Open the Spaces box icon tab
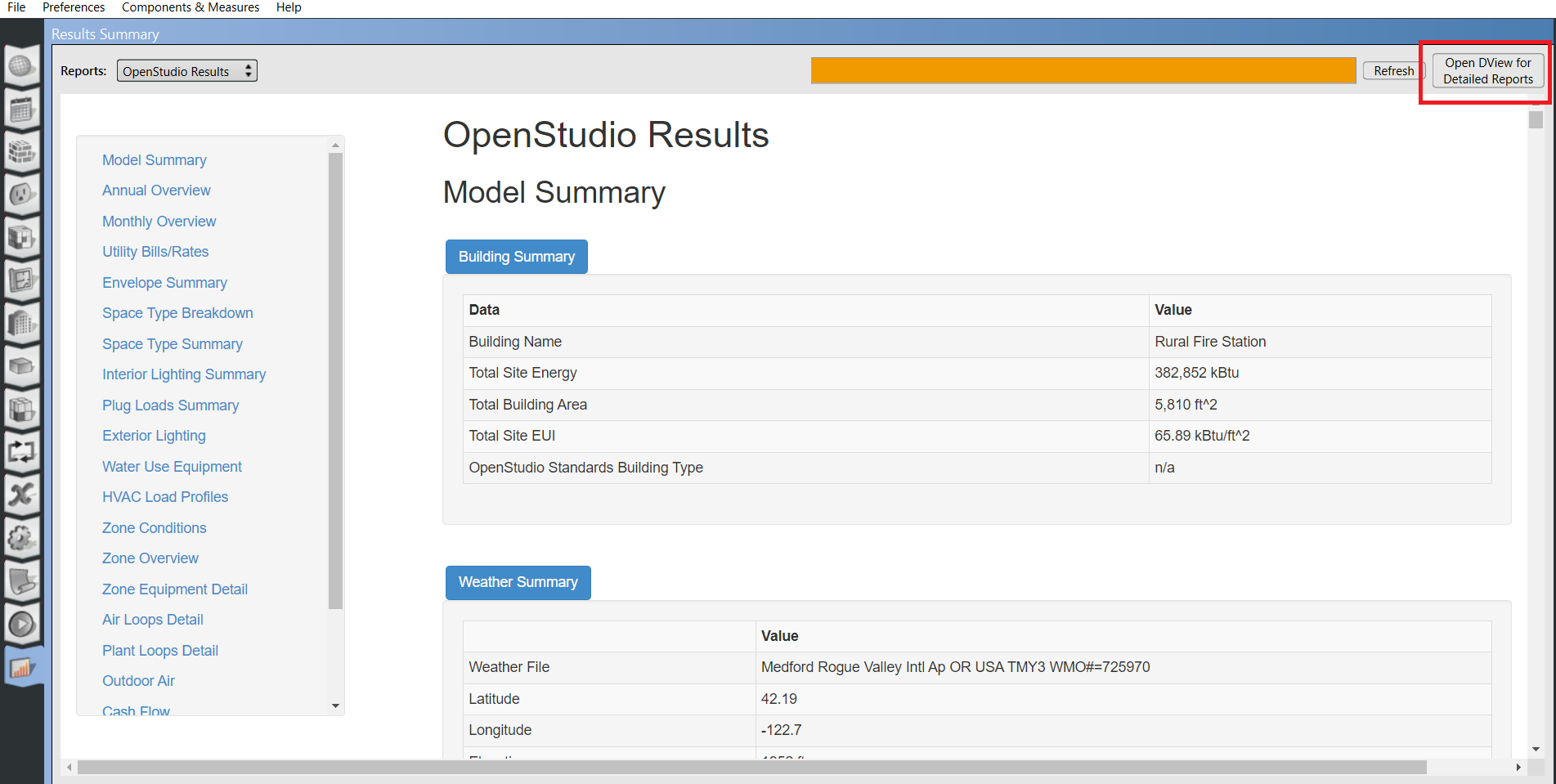1556x784 pixels. [22, 366]
